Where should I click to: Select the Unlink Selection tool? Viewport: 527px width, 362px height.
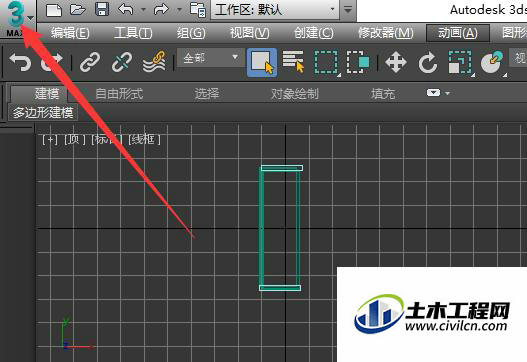tap(122, 62)
